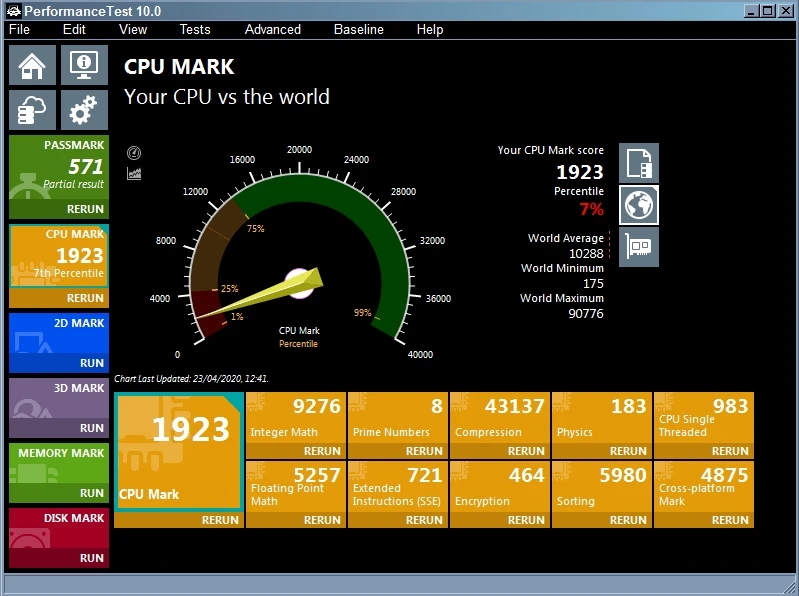Screen dimensions: 799x596
Task: Select the globe world comparison icon
Action: tap(639, 205)
